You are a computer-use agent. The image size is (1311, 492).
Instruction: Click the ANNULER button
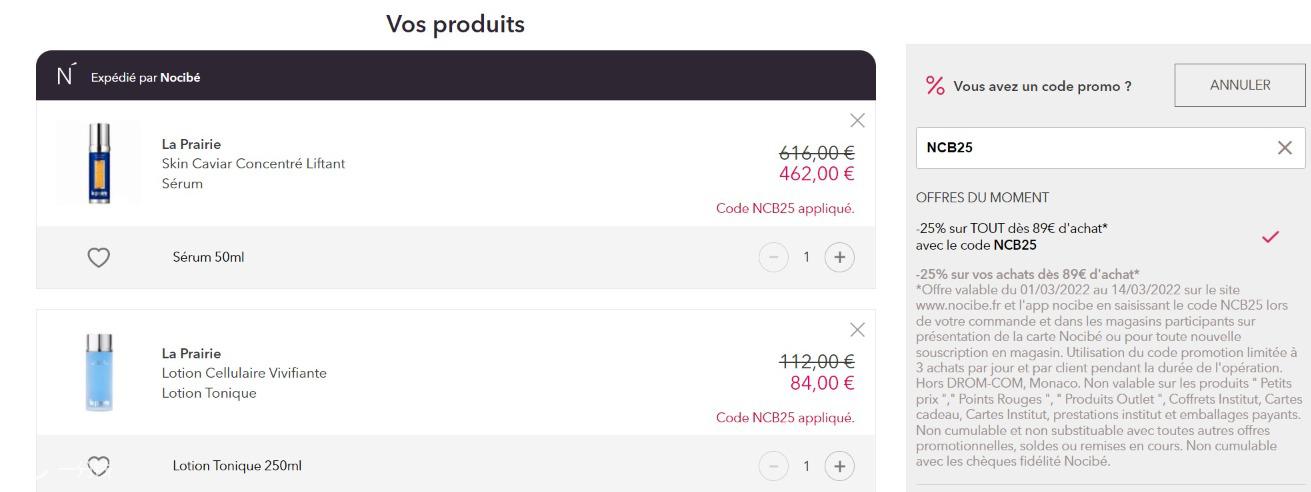click(x=1240, y=85)
